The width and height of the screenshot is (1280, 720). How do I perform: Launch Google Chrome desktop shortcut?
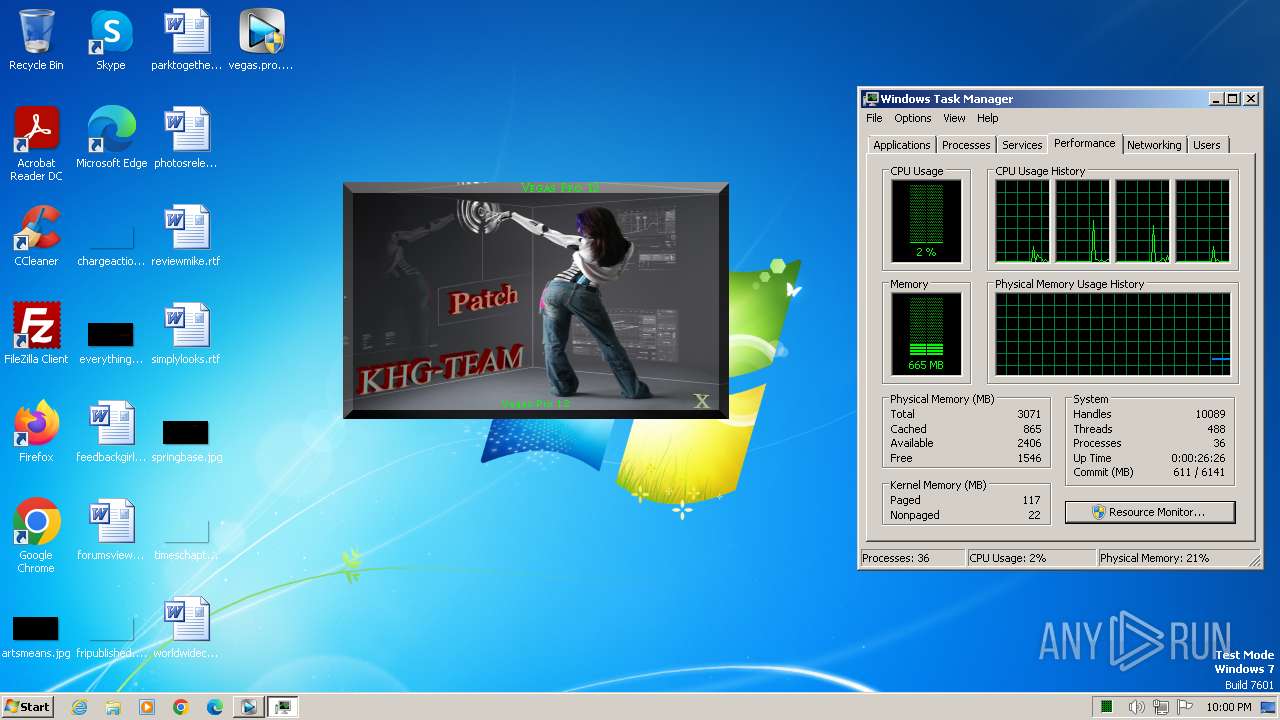pos(36,536)
